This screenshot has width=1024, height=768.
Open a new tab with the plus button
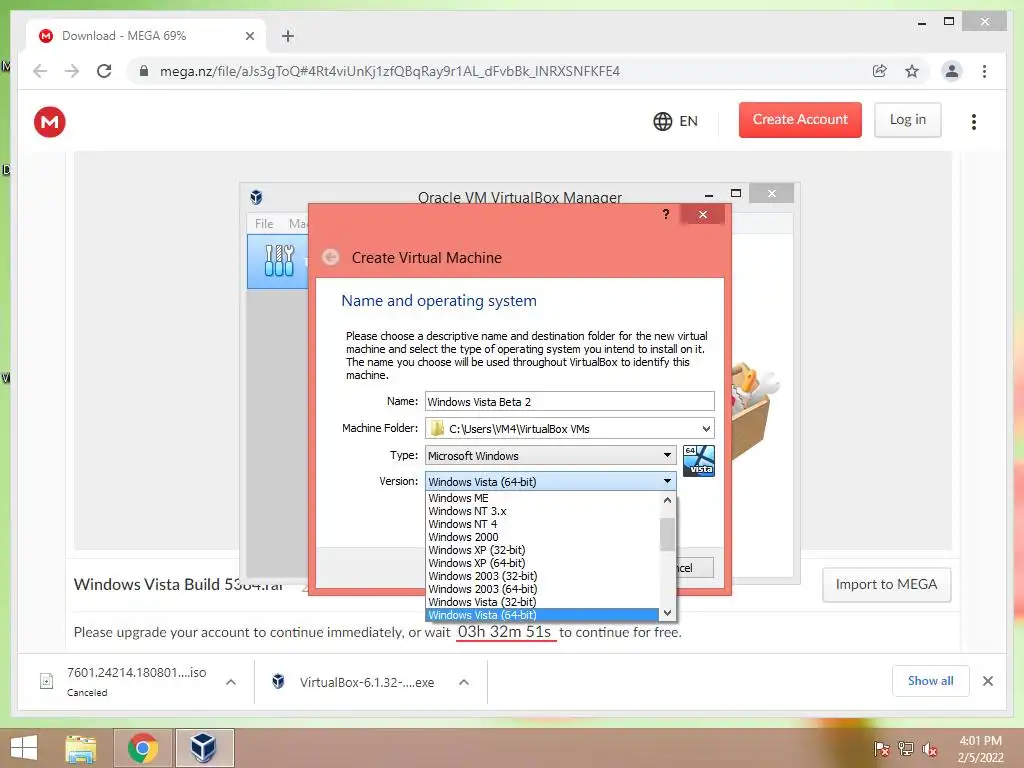[288, 36]
